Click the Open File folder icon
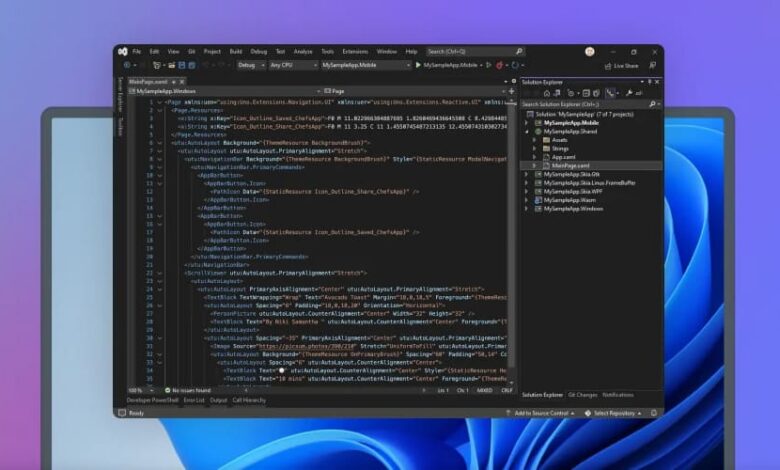780x470 pixels. (x=172, y=65)
